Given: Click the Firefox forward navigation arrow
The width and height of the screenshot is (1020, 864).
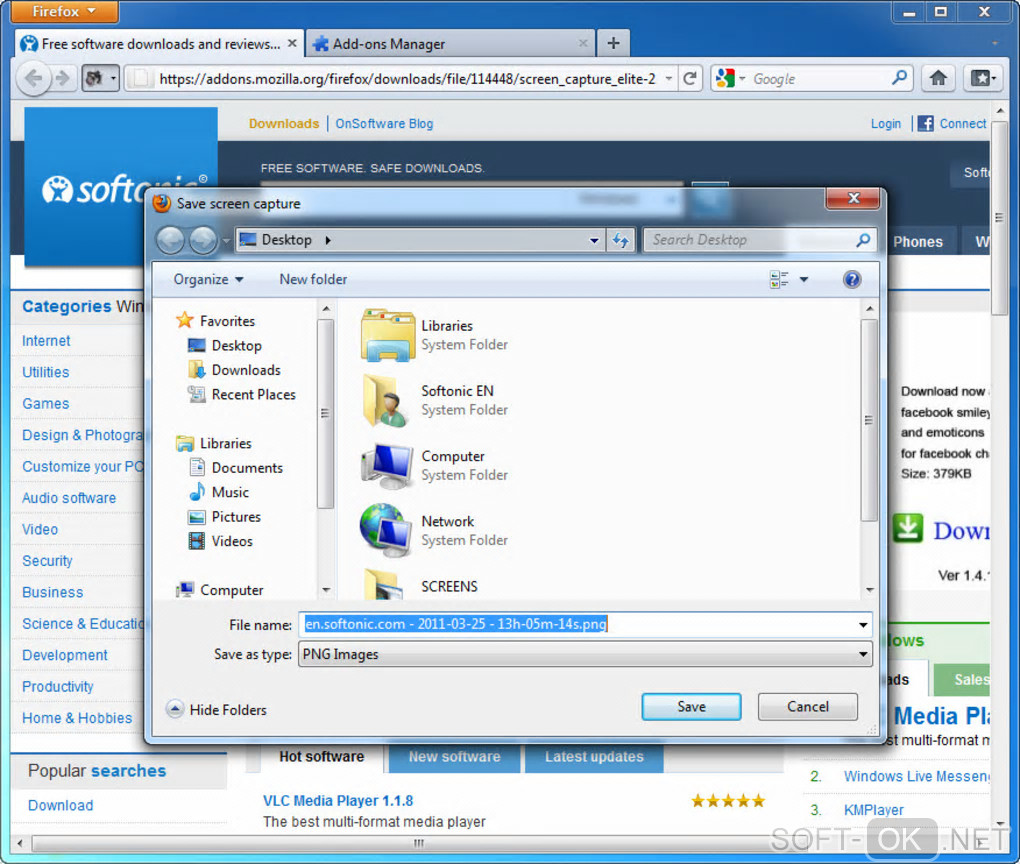Looking at the screenshot, I should pos(63,79).
